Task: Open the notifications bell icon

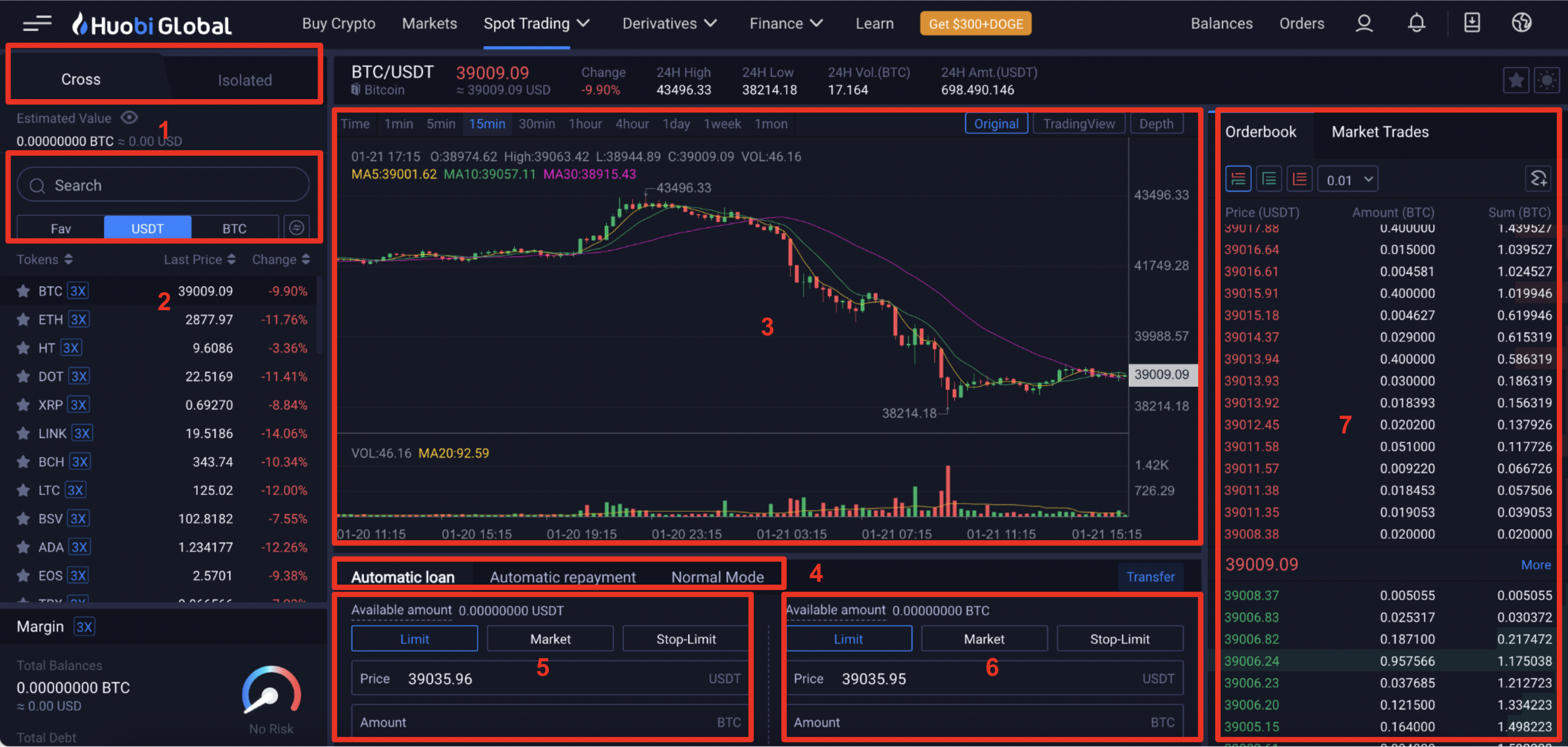Action: point(1416,24)
